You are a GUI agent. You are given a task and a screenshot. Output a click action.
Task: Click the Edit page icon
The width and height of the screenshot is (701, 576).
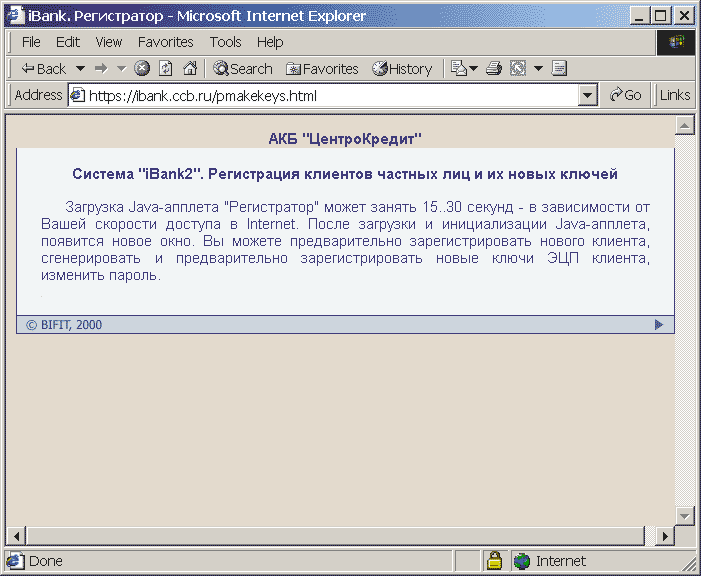click(x=518, y=68)
